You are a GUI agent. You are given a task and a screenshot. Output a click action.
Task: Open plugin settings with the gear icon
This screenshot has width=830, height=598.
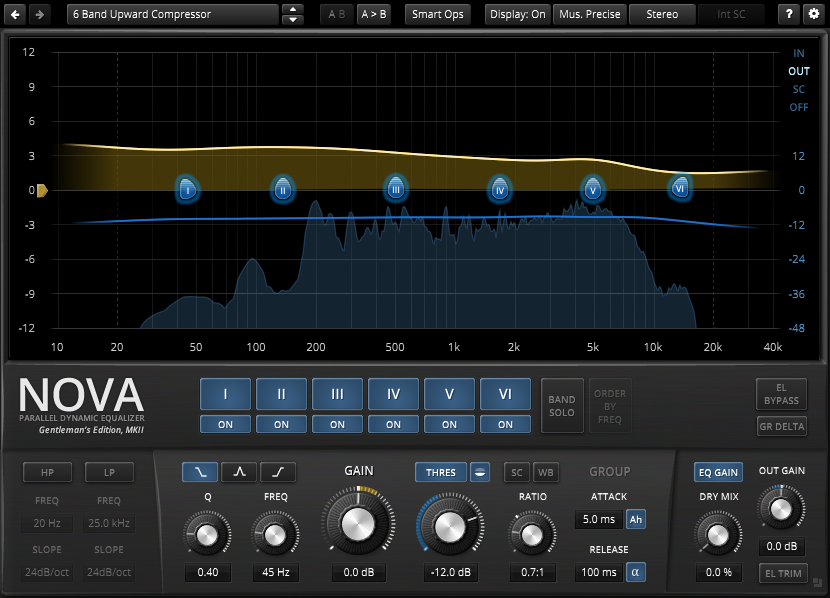(813, 14)
